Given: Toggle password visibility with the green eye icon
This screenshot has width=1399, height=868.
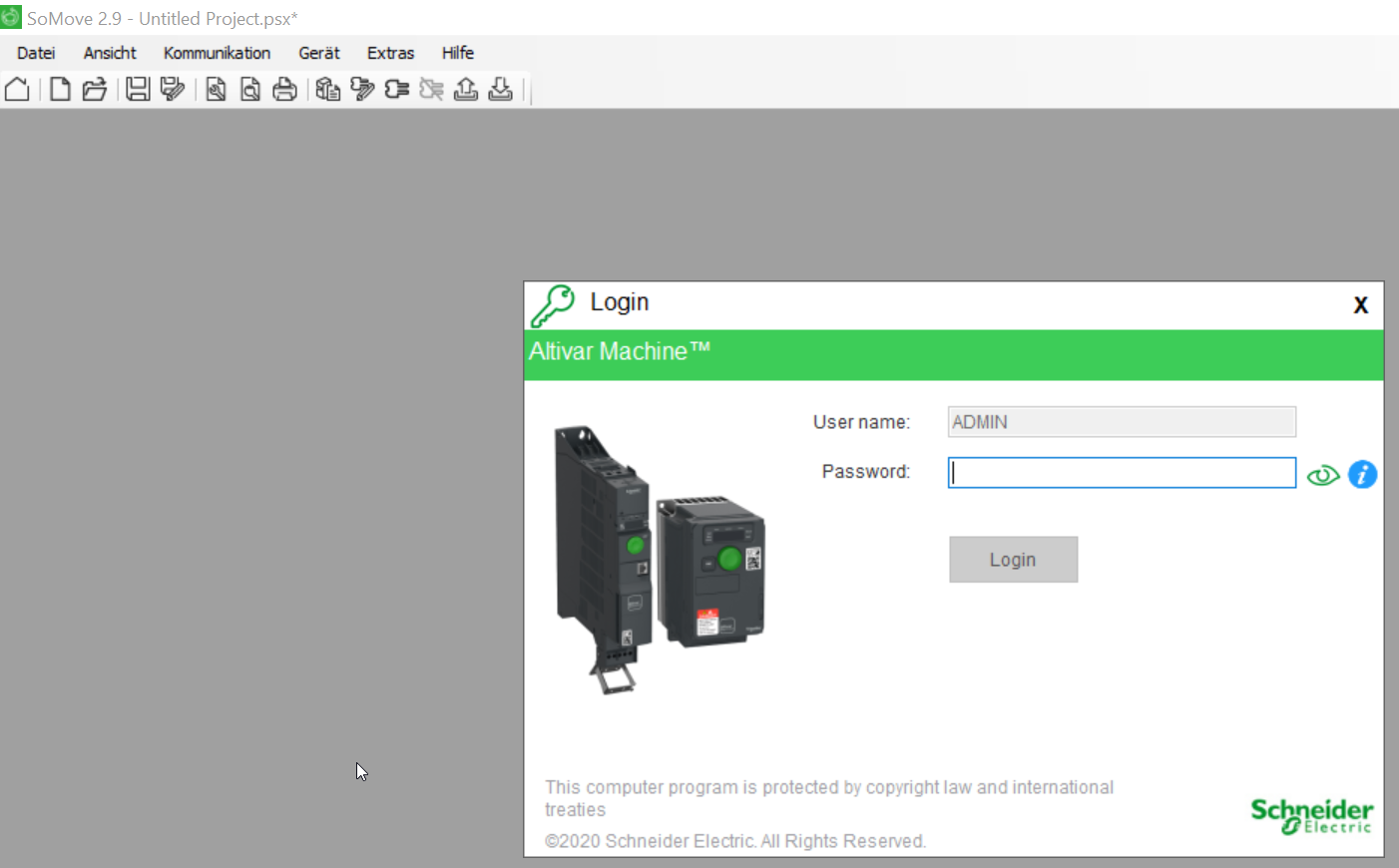Looking at the screenshot, I should point(1323,476).
